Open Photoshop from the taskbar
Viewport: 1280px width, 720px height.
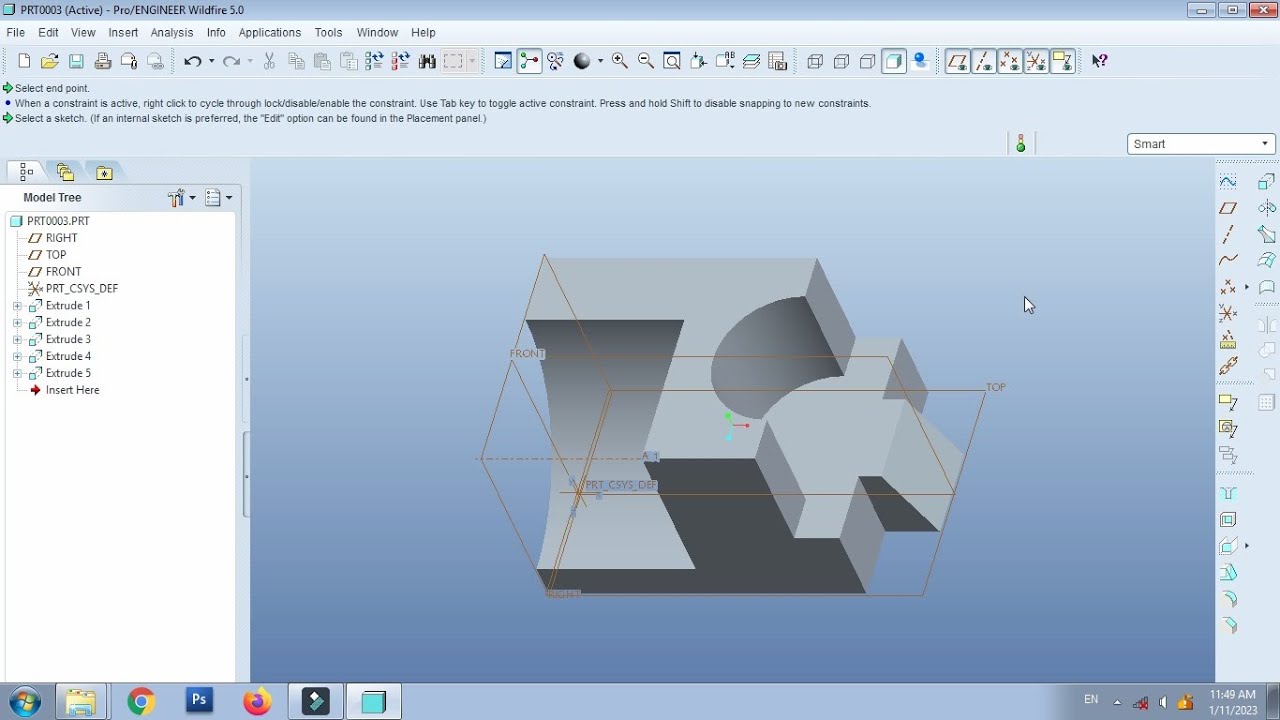[x=199, y=702]
